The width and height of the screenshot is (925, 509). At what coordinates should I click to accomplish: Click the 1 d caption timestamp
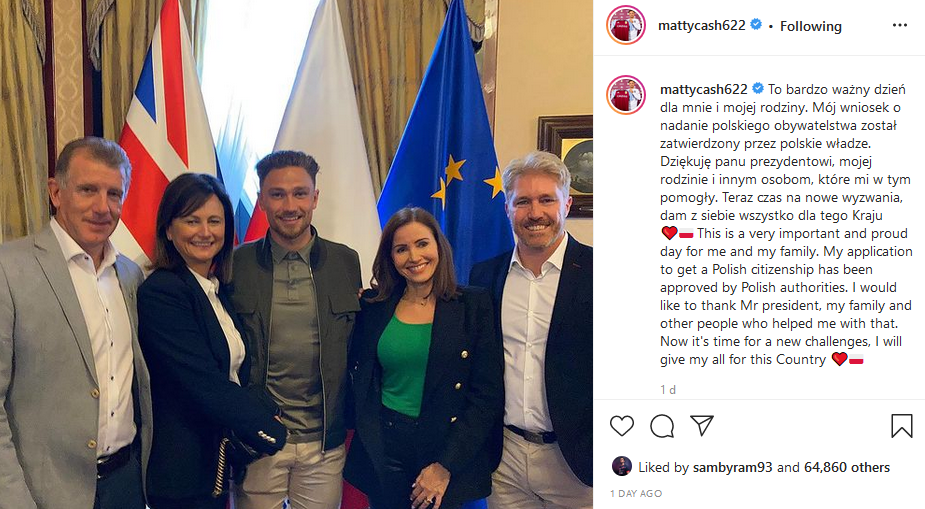tap(668, 389)
